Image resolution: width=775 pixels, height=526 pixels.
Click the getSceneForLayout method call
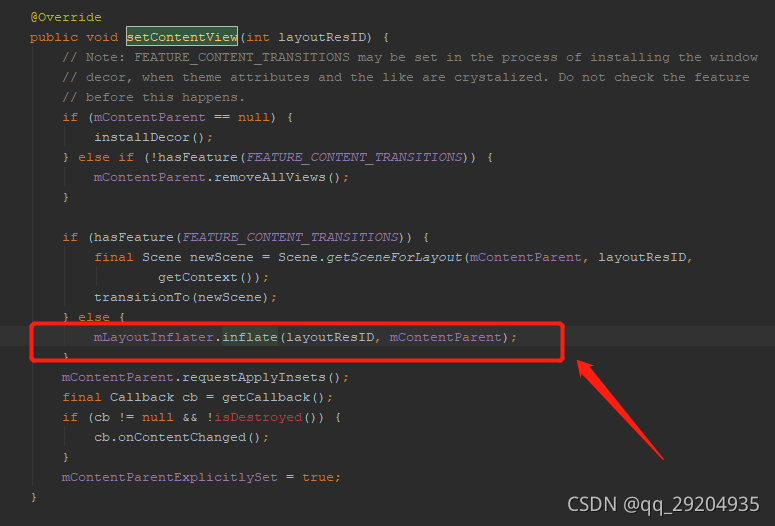394,257
